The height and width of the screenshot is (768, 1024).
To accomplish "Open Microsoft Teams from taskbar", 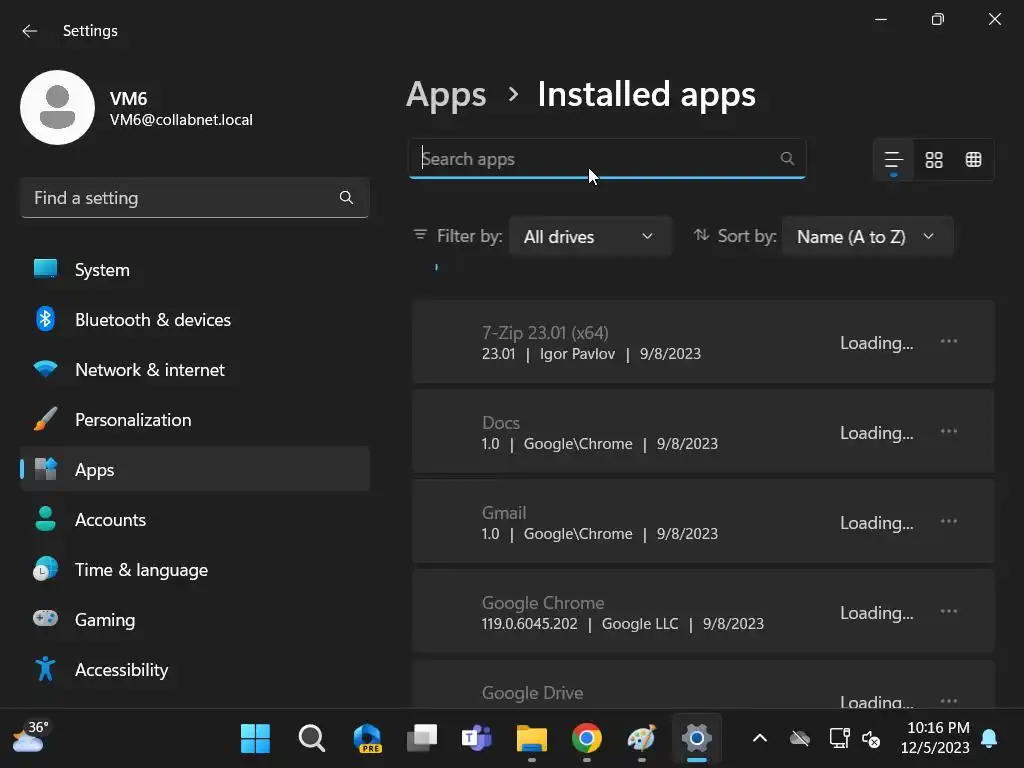I will coord(477,739).
